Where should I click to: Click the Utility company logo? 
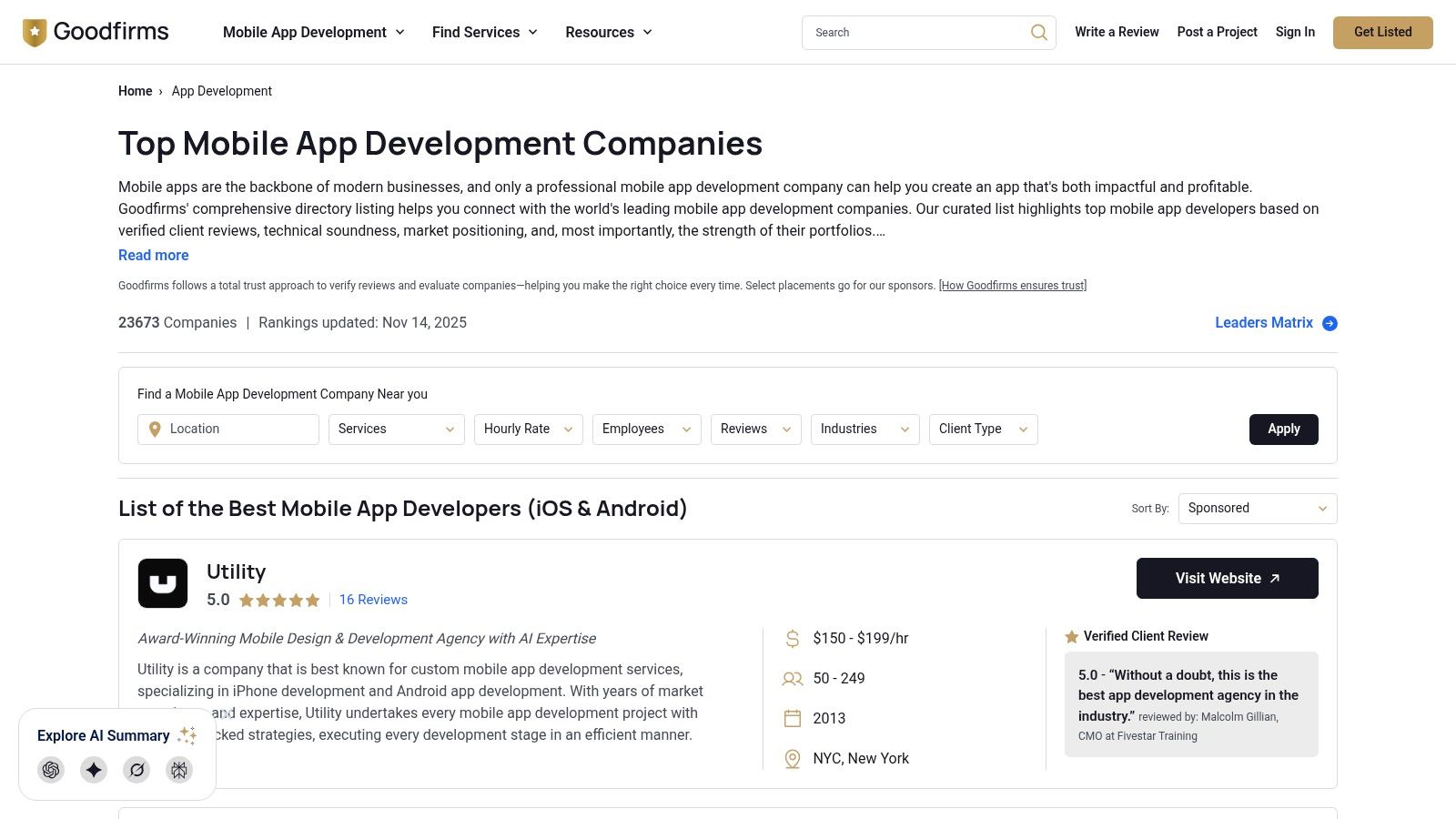click(x=163, y=582)
